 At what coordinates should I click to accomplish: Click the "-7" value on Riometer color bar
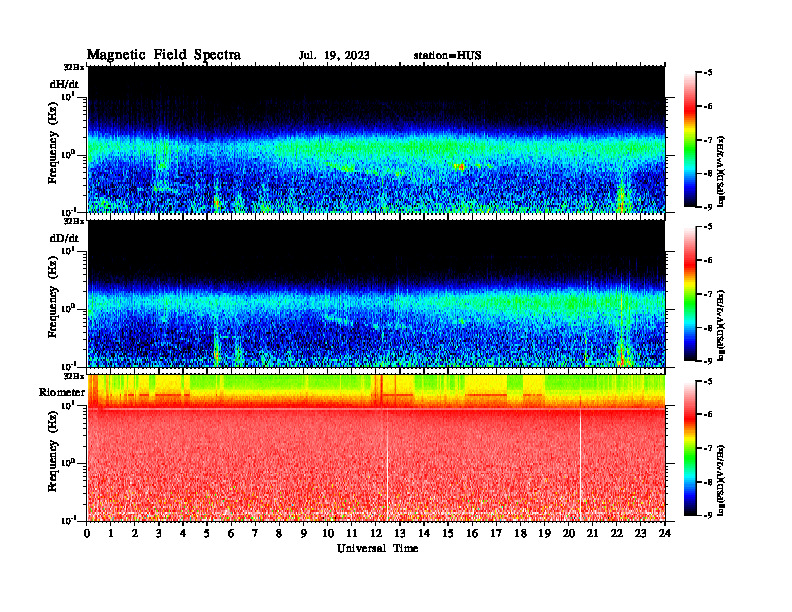(708, 448)
